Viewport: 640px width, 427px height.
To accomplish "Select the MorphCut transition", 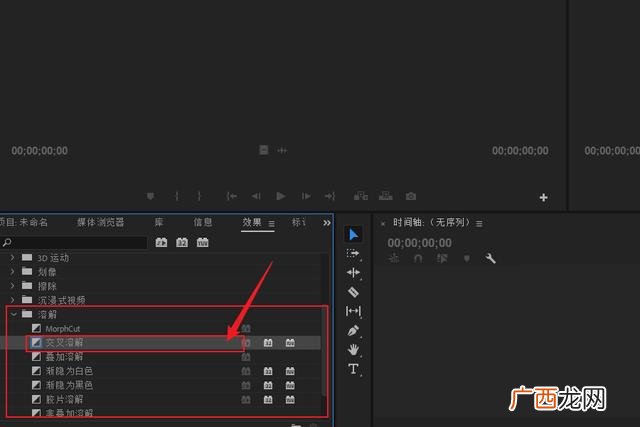I will [x=62, y=329].
